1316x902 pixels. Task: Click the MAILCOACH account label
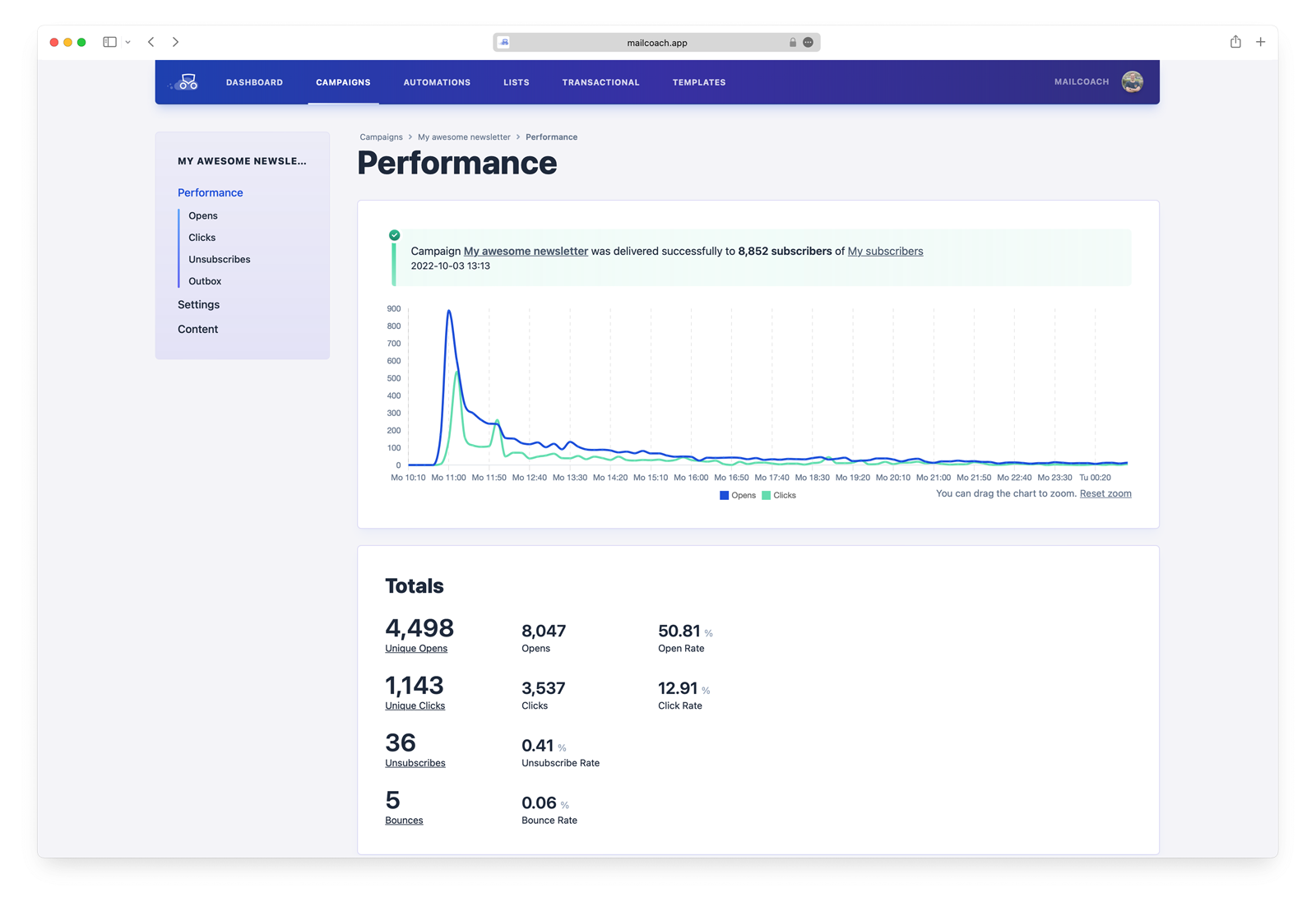(x=1082, y=81)
